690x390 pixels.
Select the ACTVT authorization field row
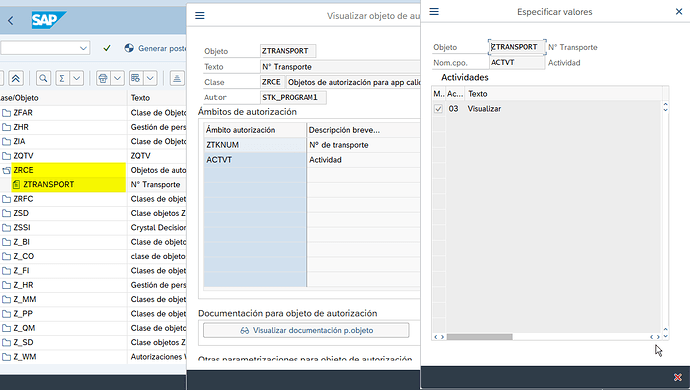pos(255,160)
